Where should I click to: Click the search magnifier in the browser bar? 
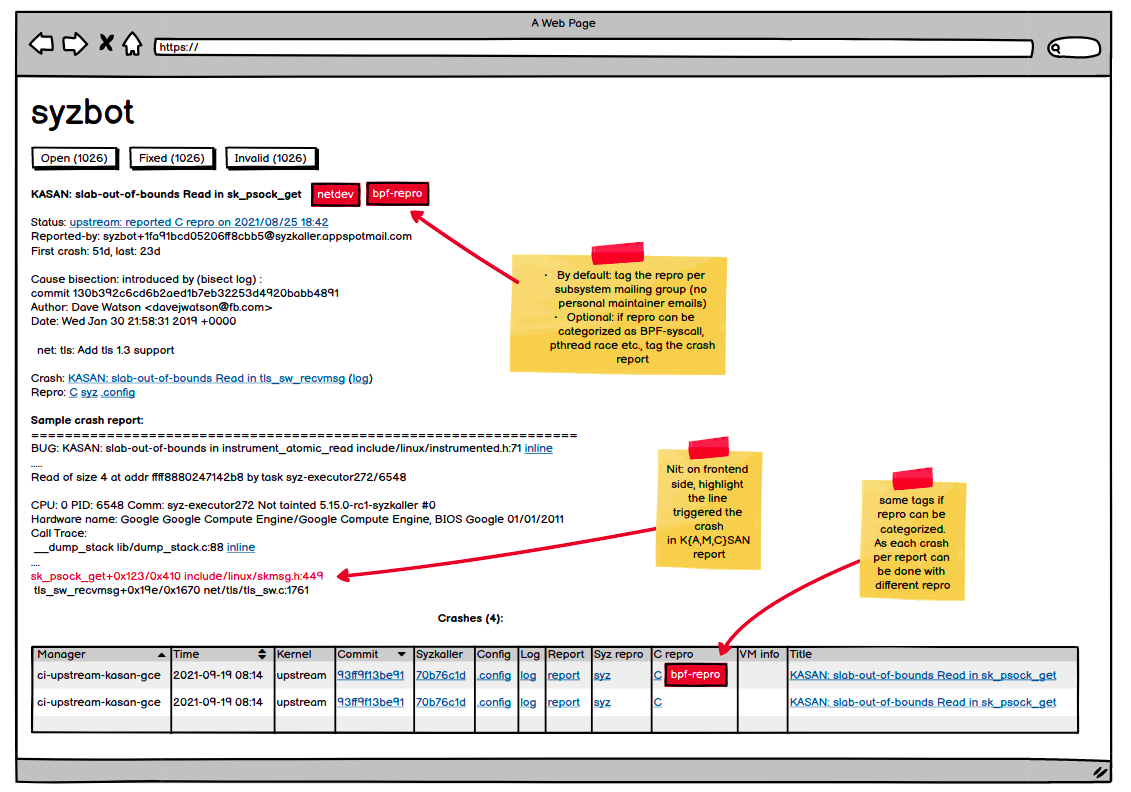pyautogui.click(x=1055, y=48)
